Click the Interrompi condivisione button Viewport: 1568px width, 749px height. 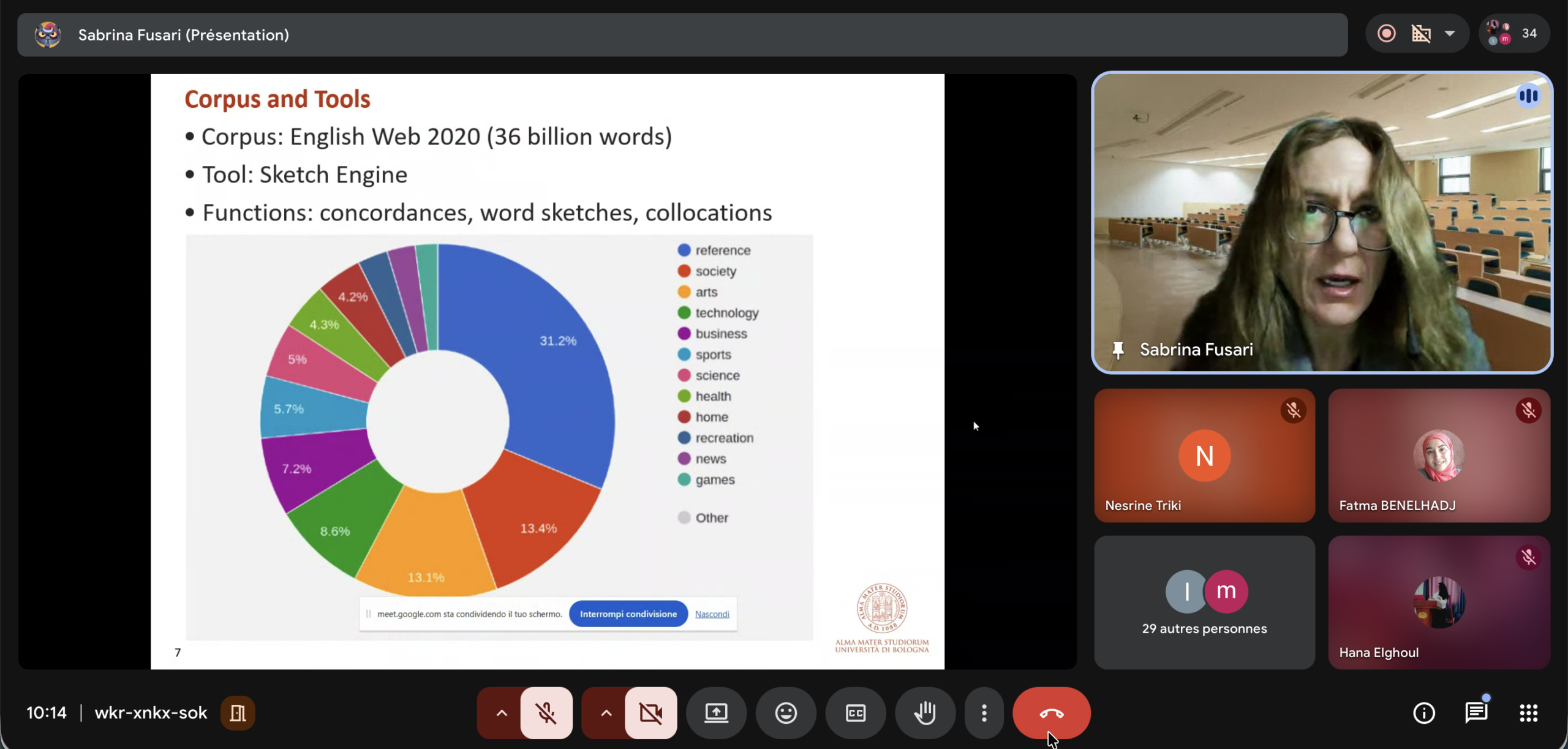tap(628, 614)
